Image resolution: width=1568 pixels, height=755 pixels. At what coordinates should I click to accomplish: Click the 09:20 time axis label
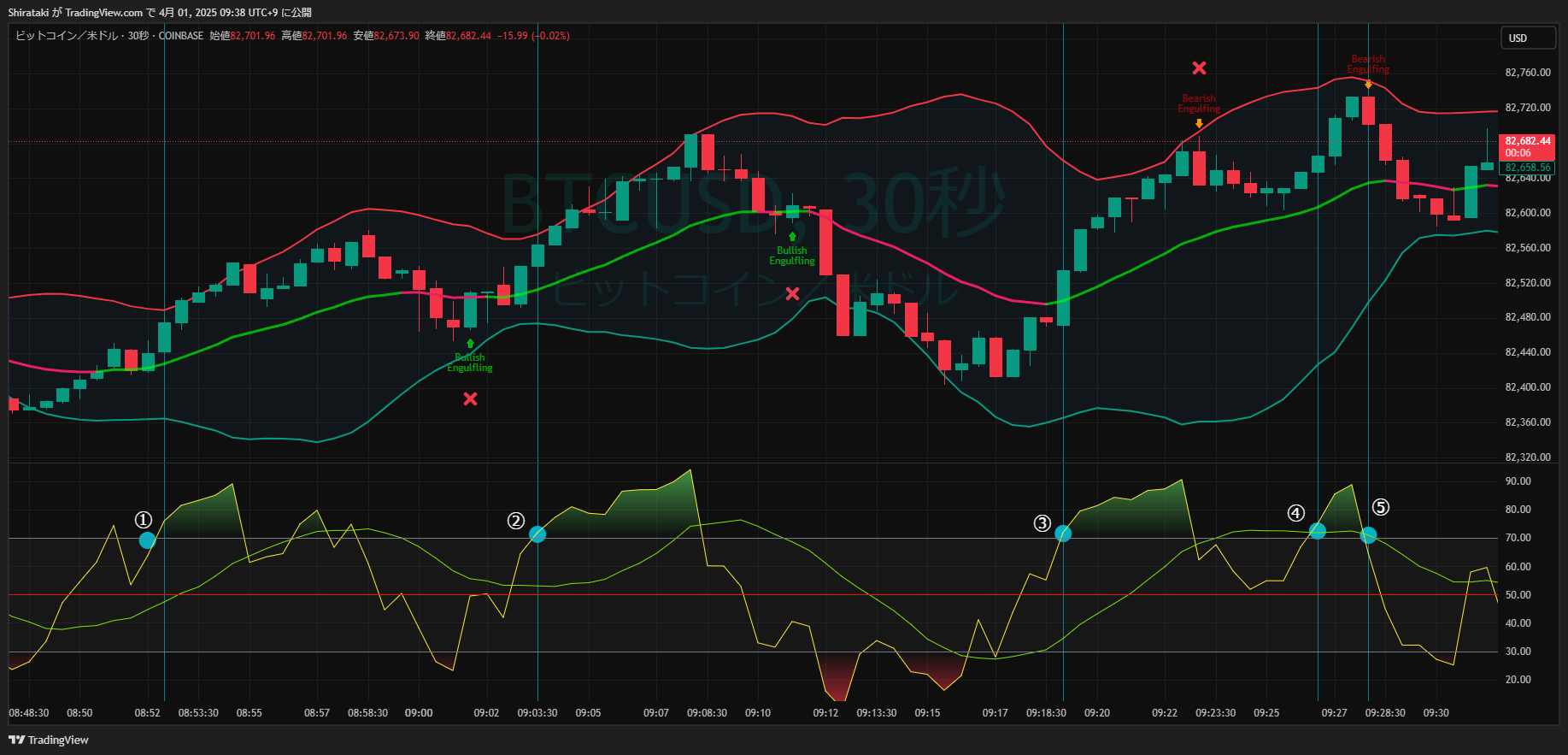[x=1097, y=713]
